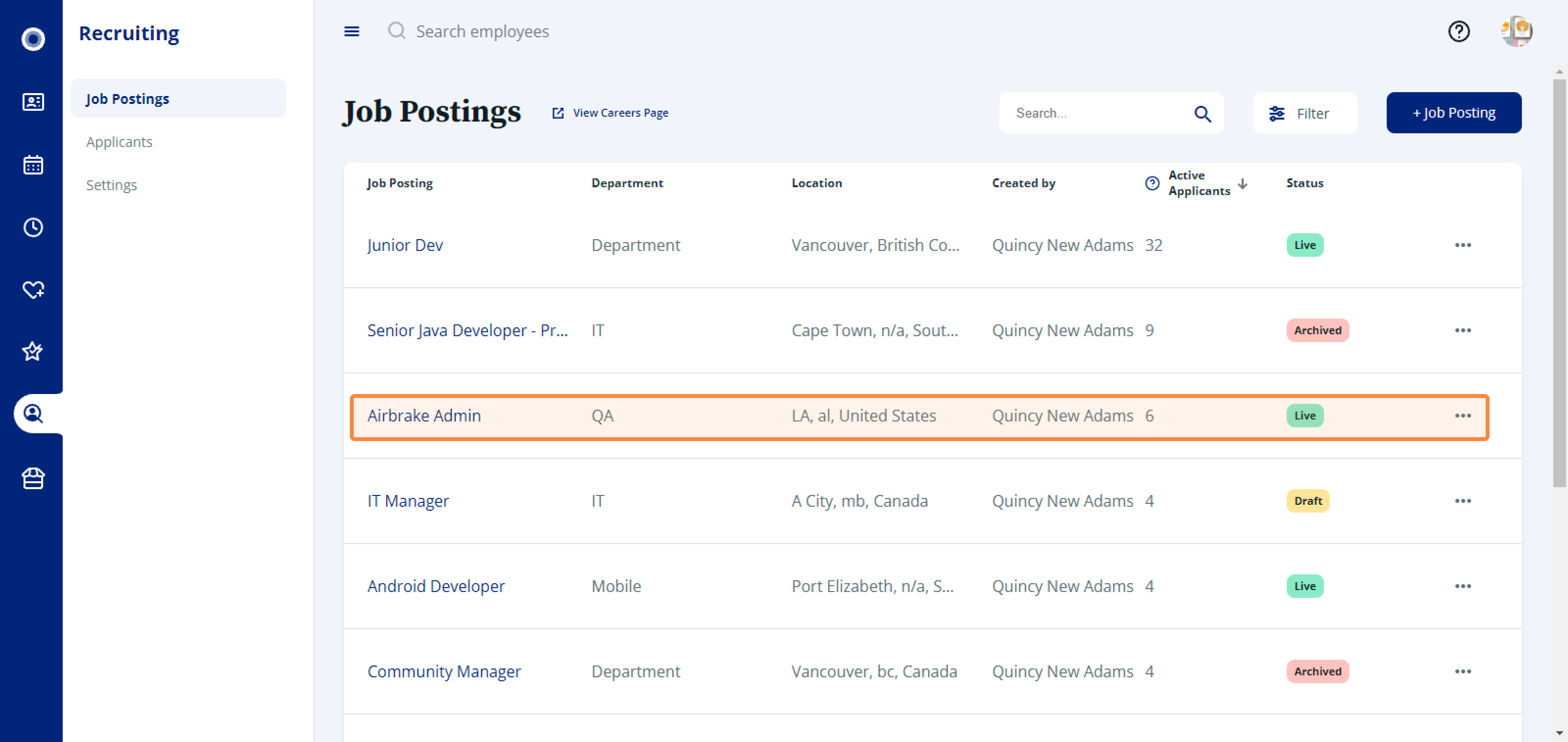Viewport: 1568px width, 742px height.
Task: Click the Live badge for Android Developer
Action: point(1304,586)
